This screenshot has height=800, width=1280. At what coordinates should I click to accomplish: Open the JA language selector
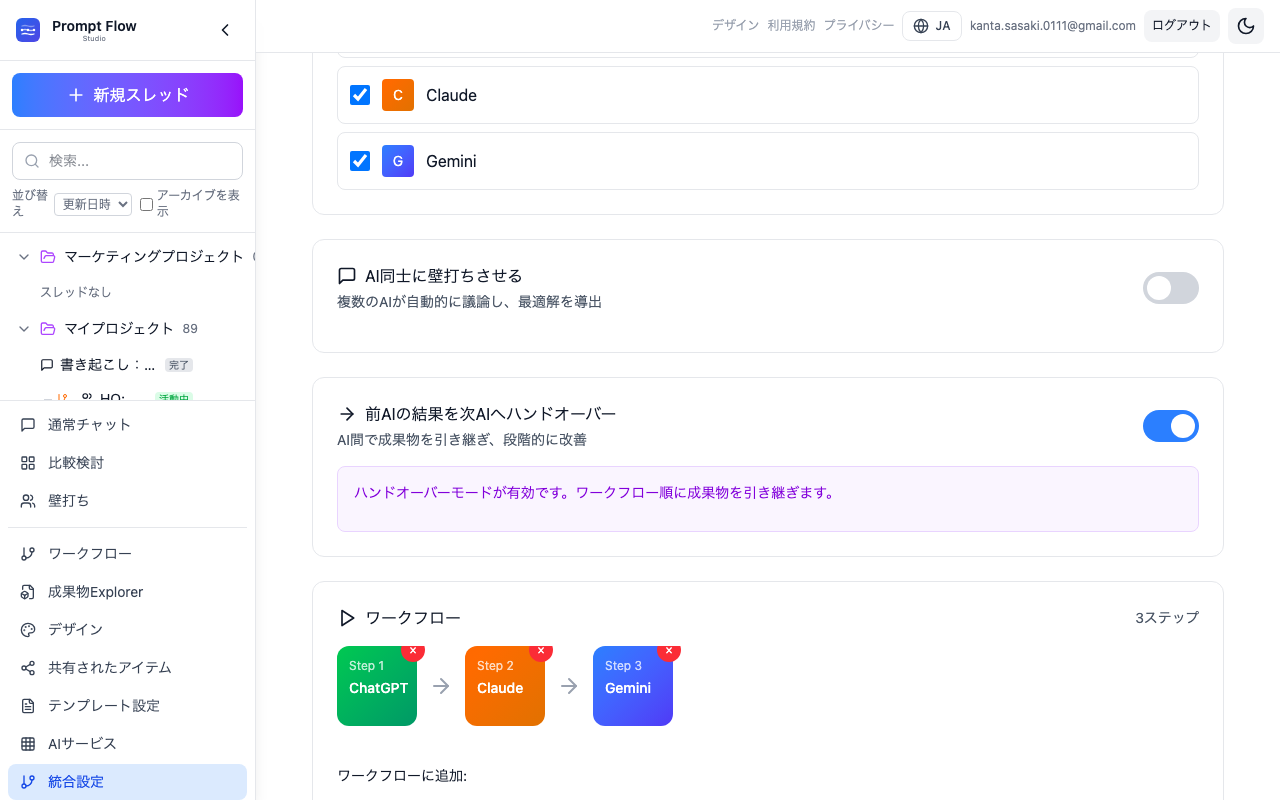(x=932, y=26)
